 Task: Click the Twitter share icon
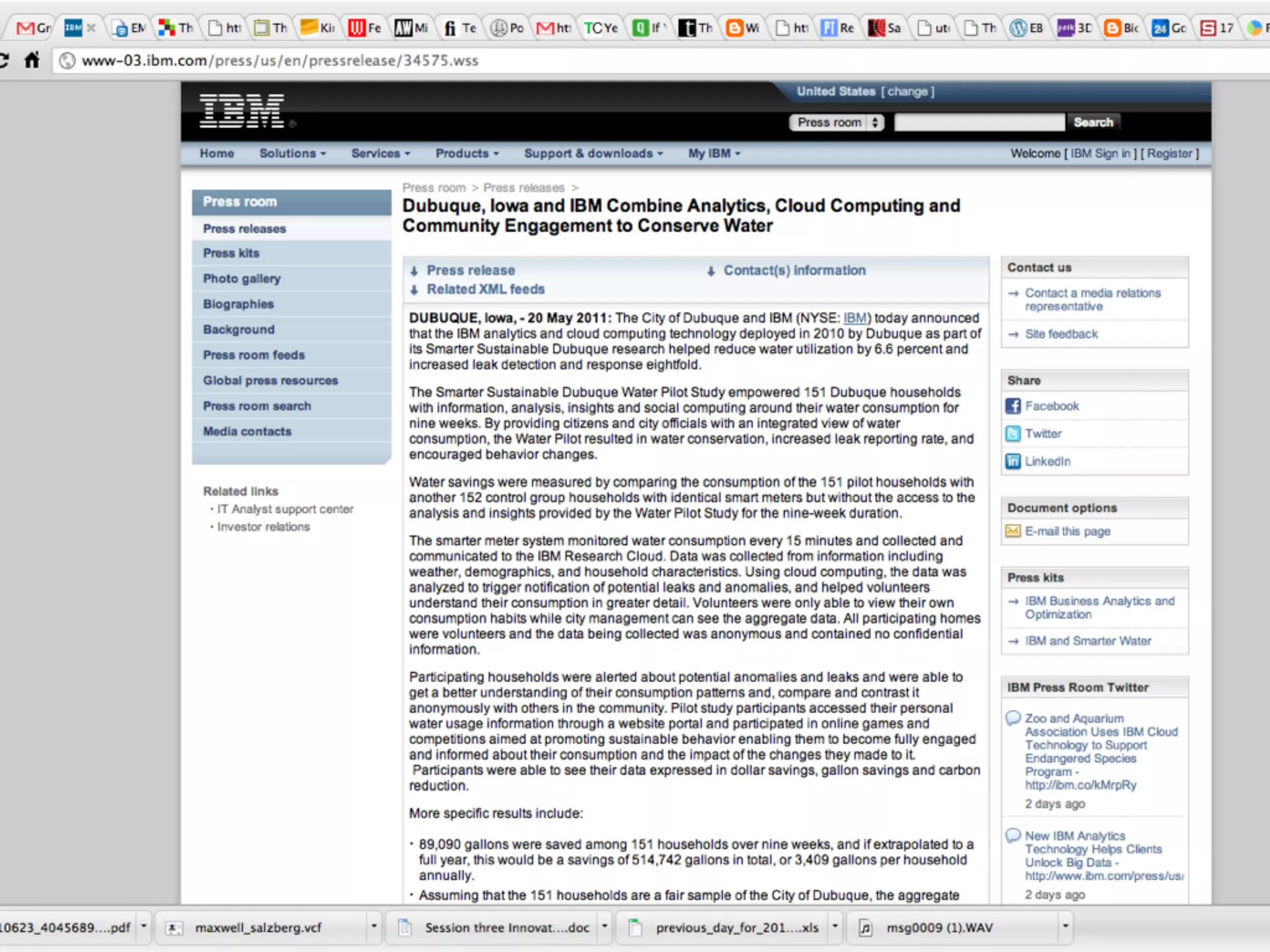pyautogui.click(x=1013, y=434)
